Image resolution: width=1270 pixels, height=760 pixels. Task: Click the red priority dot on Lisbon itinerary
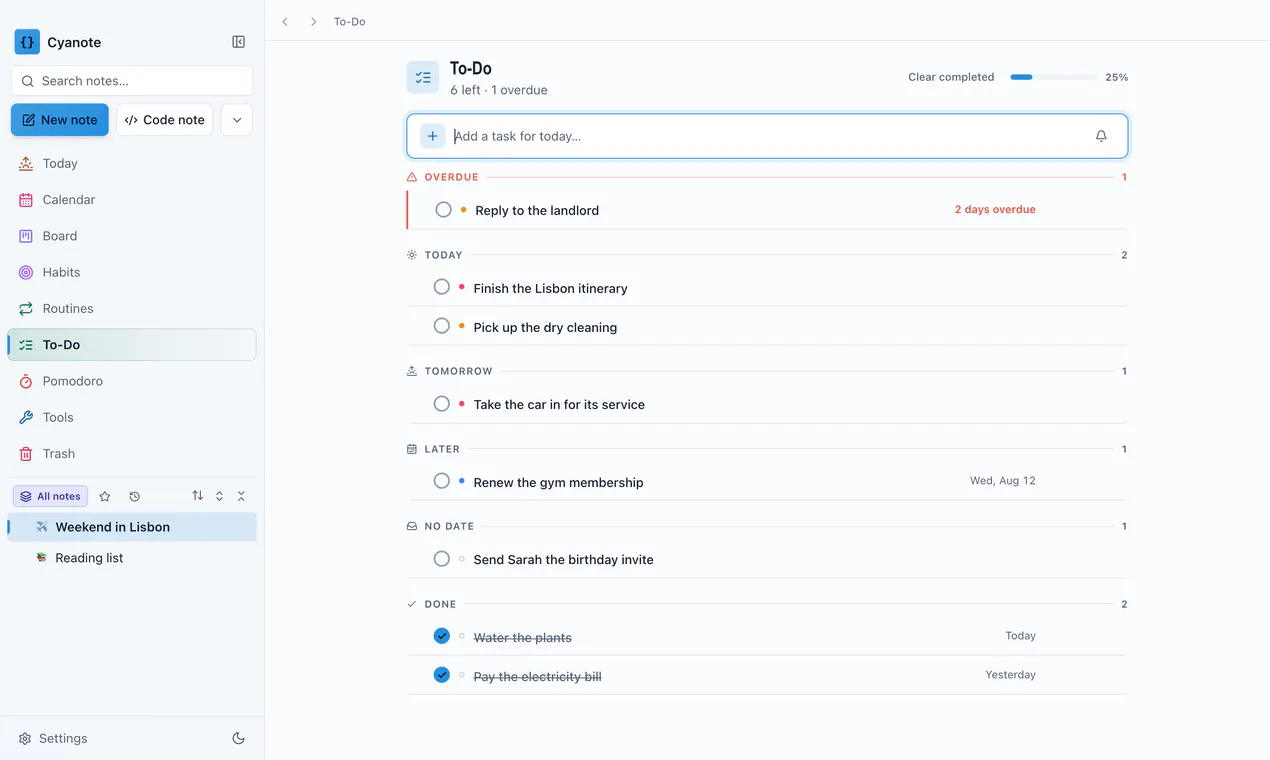[x=461, y=287]
